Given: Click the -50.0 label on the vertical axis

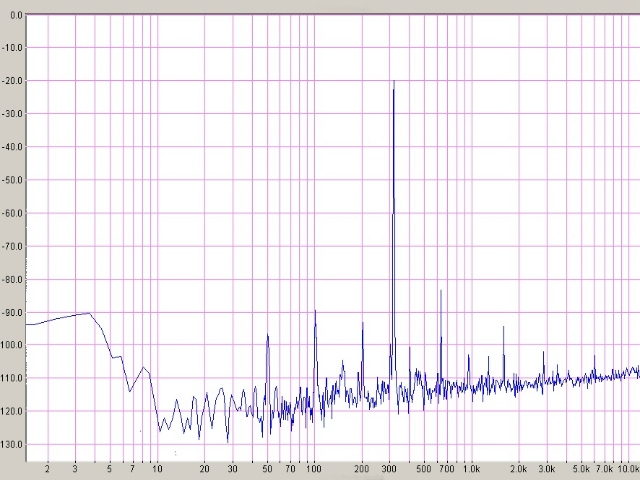Looking at the screenshot, I should click(13, 180).
